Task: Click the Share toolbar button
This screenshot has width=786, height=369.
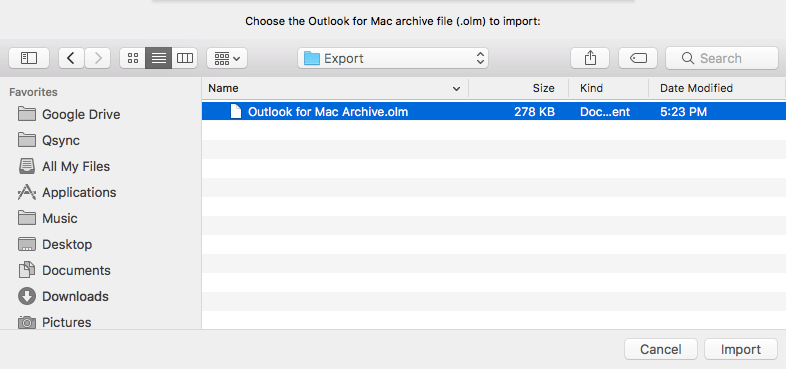Action: click(590, 58)
